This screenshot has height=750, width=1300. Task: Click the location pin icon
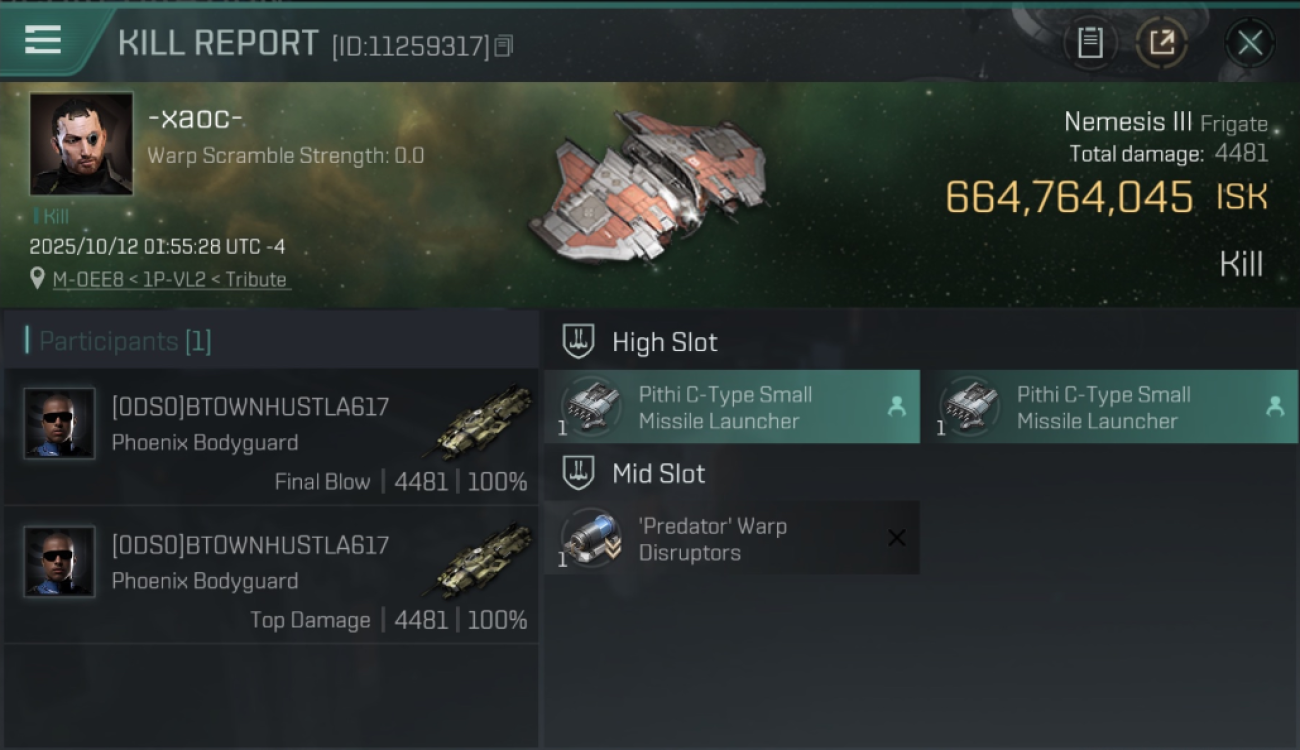[x=38, y=280]
